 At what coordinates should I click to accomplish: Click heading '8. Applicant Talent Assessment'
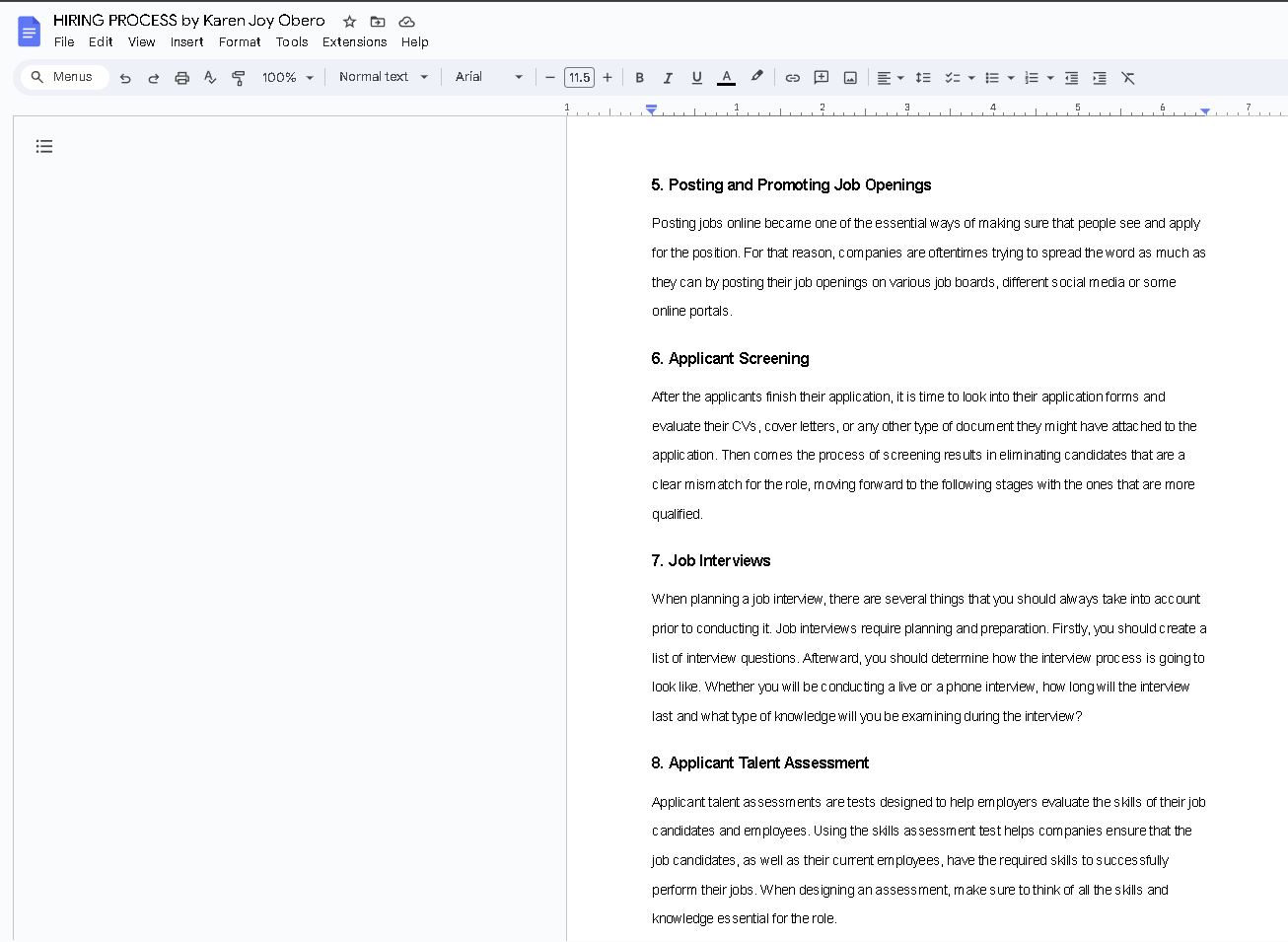coord(760,763)
